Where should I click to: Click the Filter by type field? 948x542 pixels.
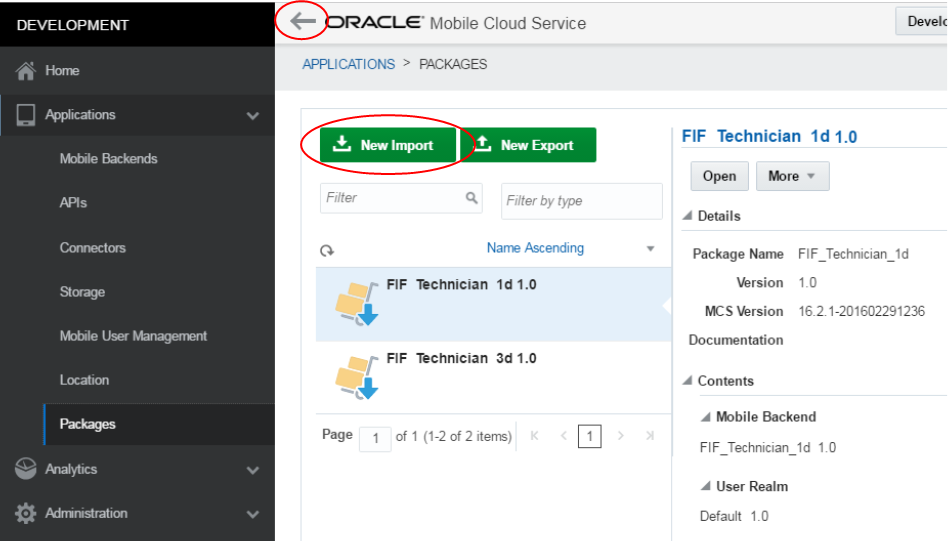coord(582,201)
